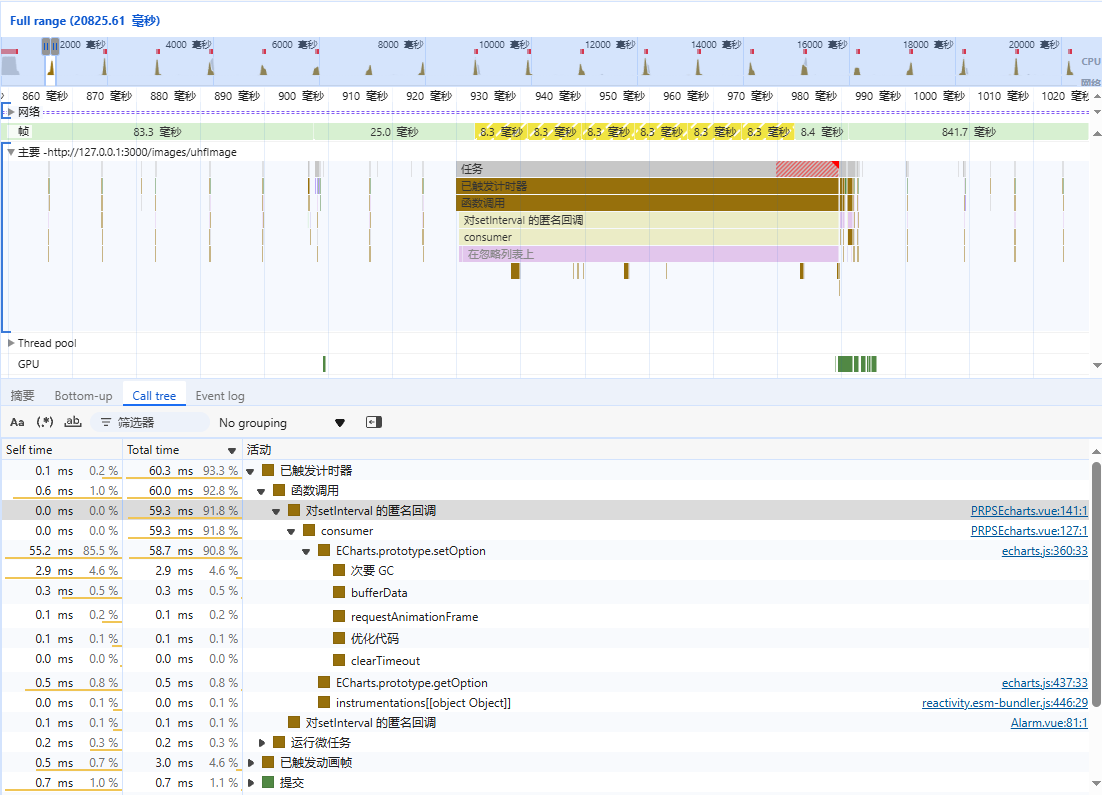Expand the 网络 network track
Viewport: 1102px width, 795px height.
[11, 111]
